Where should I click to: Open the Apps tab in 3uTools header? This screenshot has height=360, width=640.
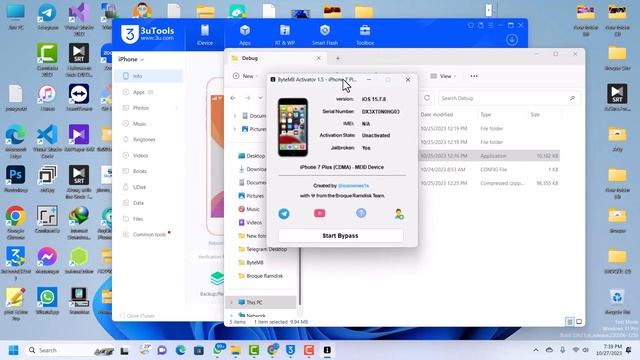point(244,35)
